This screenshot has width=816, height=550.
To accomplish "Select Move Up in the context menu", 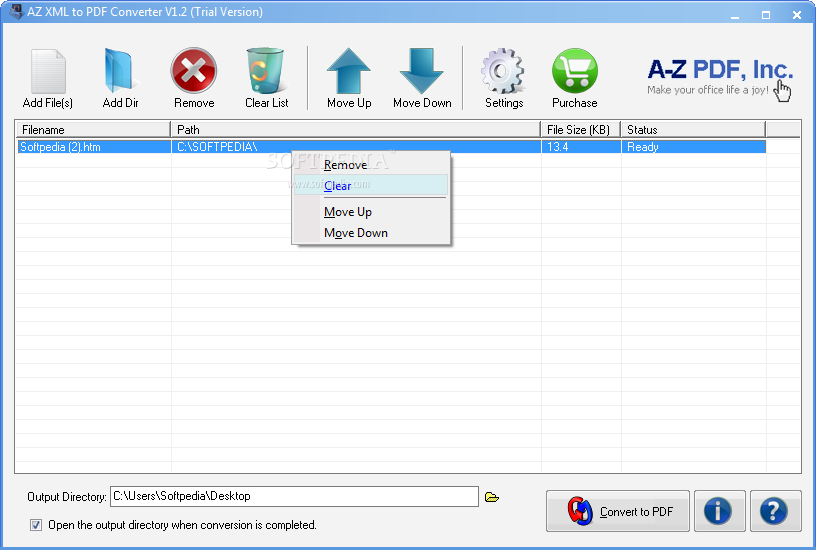I will (x=371, y=212).
